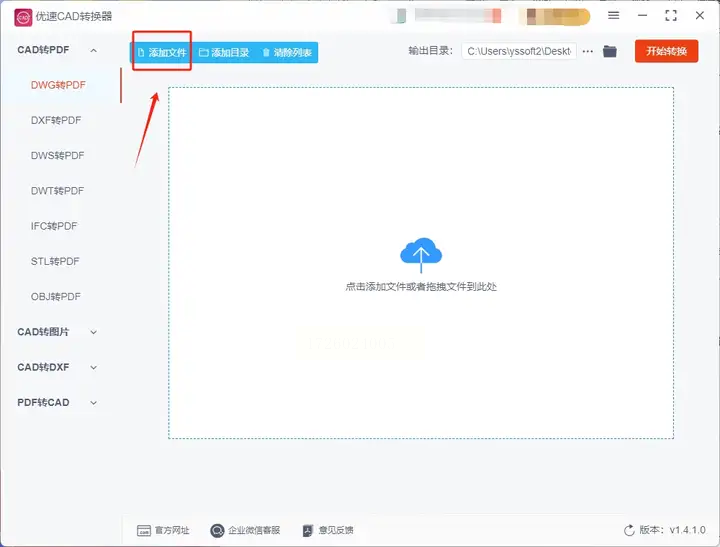
Task: Click the 优速CAD转换器 app logo
Action: tap(23, 17)
